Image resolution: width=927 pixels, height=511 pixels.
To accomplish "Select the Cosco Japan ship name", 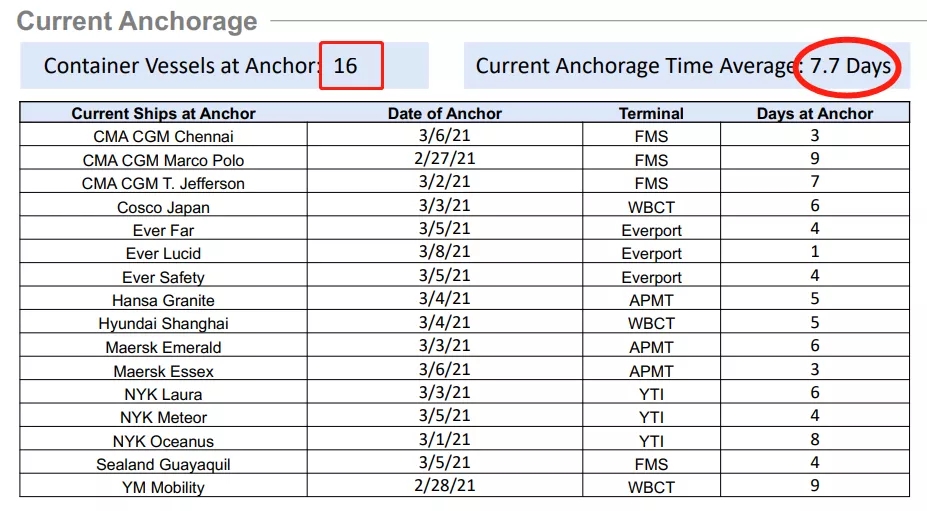I will 163,207.
